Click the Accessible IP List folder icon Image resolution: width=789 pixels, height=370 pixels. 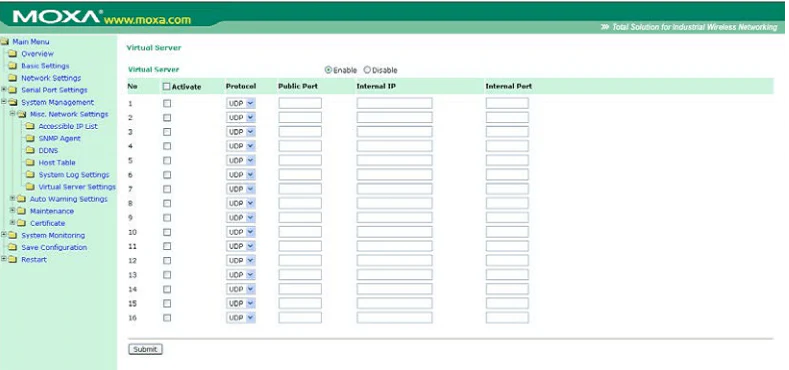point(30,126)
